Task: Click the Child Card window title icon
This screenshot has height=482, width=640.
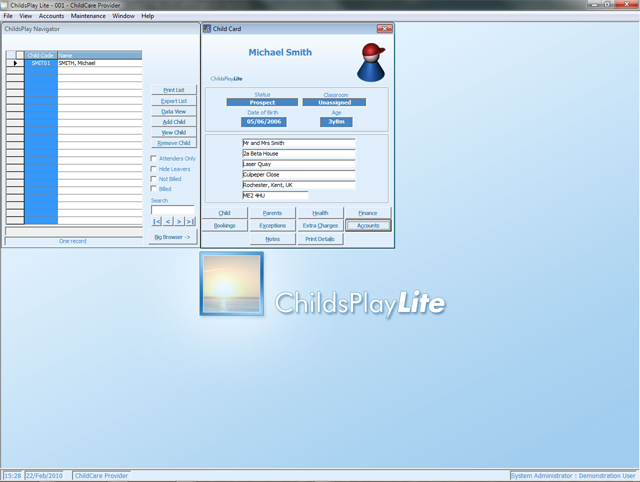Action: (207, 29)
